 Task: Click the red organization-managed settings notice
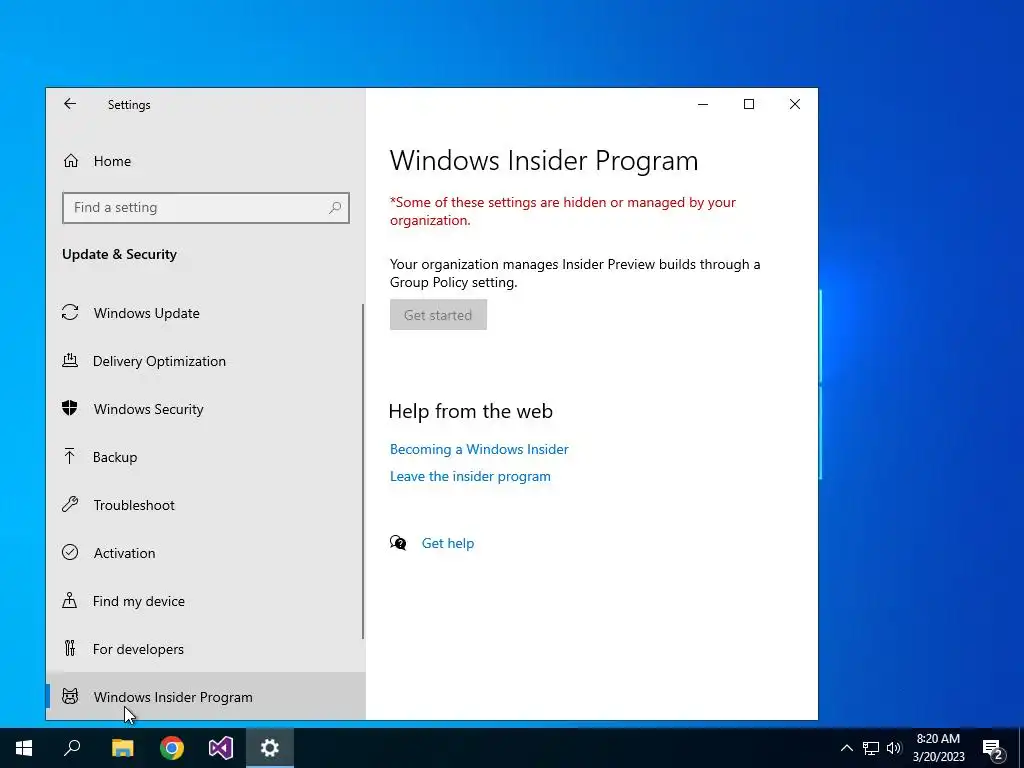pos(563,211)
